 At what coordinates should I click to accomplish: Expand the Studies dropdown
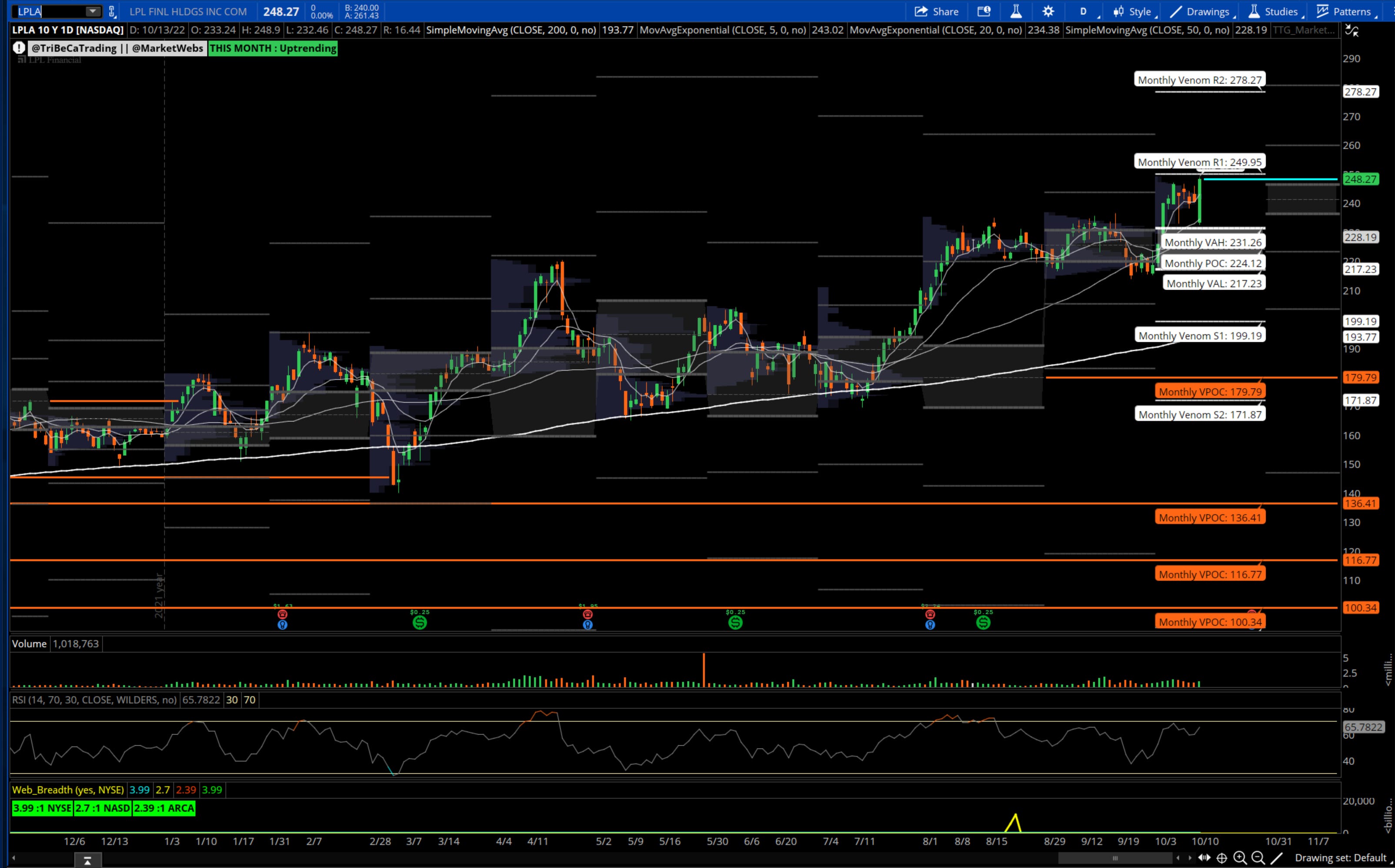coord(1273,11)
